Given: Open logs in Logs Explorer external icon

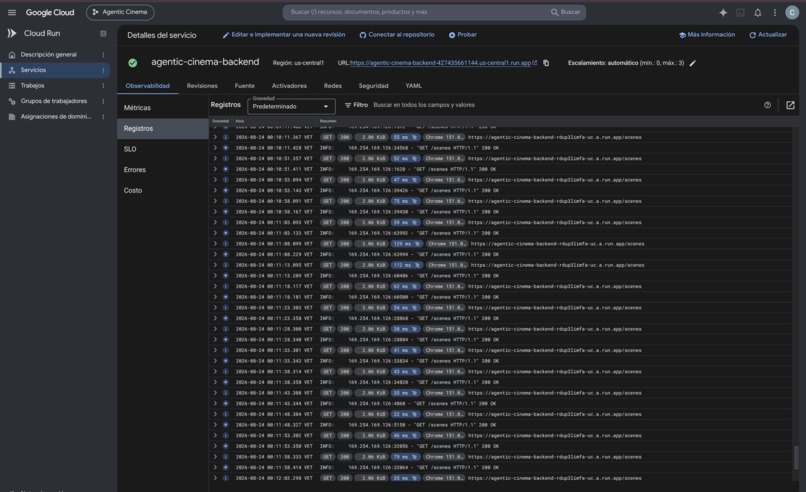Looking at the screenshot, I should [x=790, y=105].
